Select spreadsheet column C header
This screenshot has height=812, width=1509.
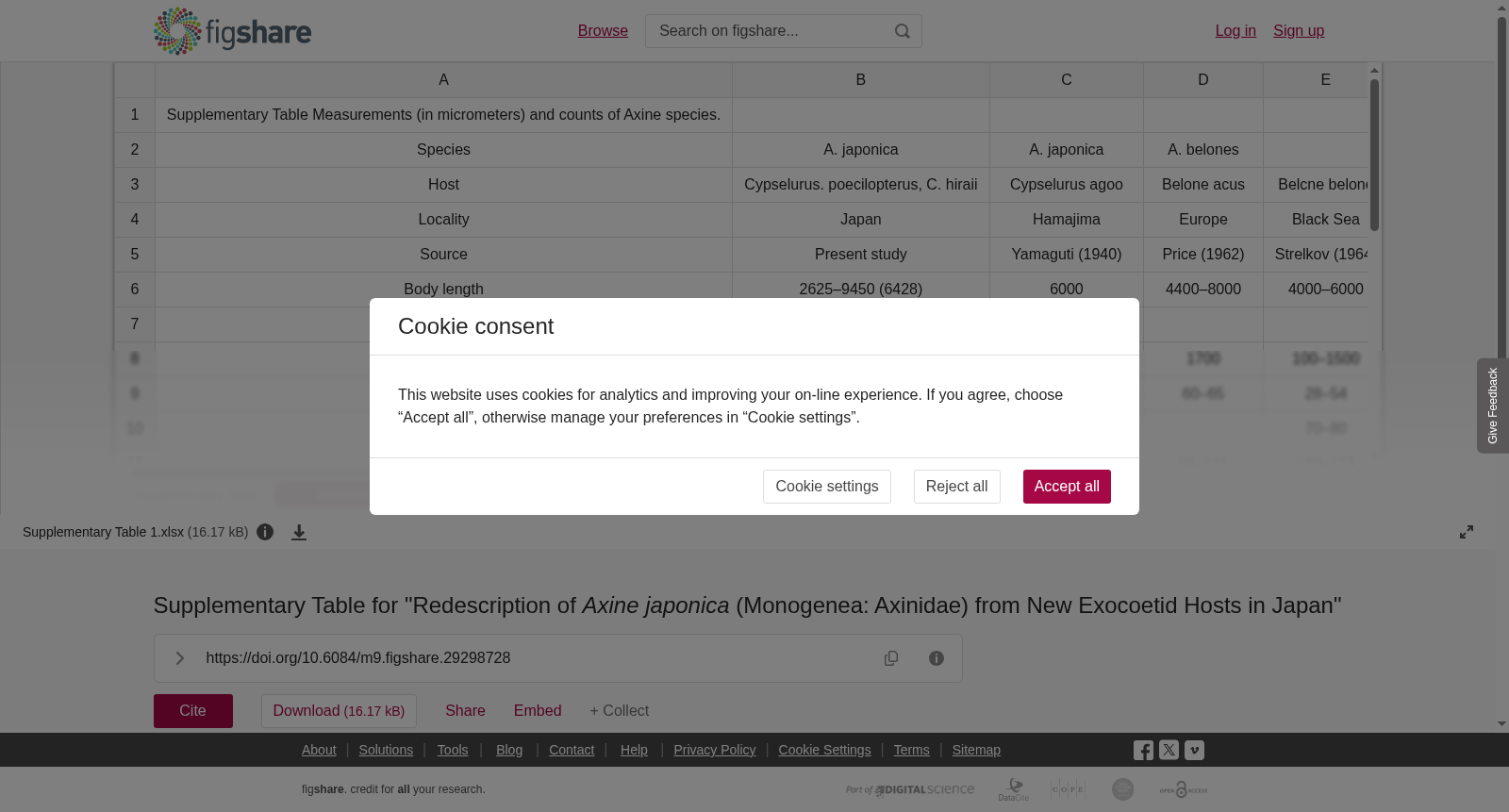(1067, 80)
